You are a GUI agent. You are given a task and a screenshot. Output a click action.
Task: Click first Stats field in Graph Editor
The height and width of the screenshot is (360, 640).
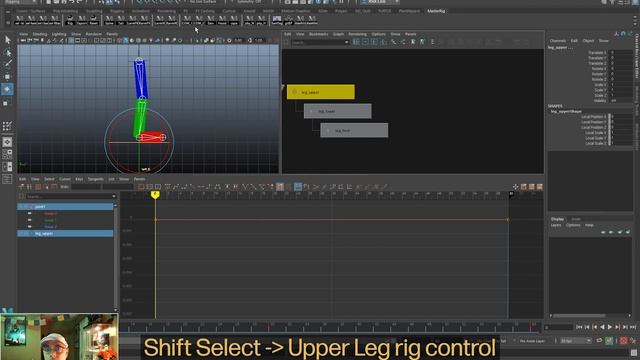coord(86,187)
